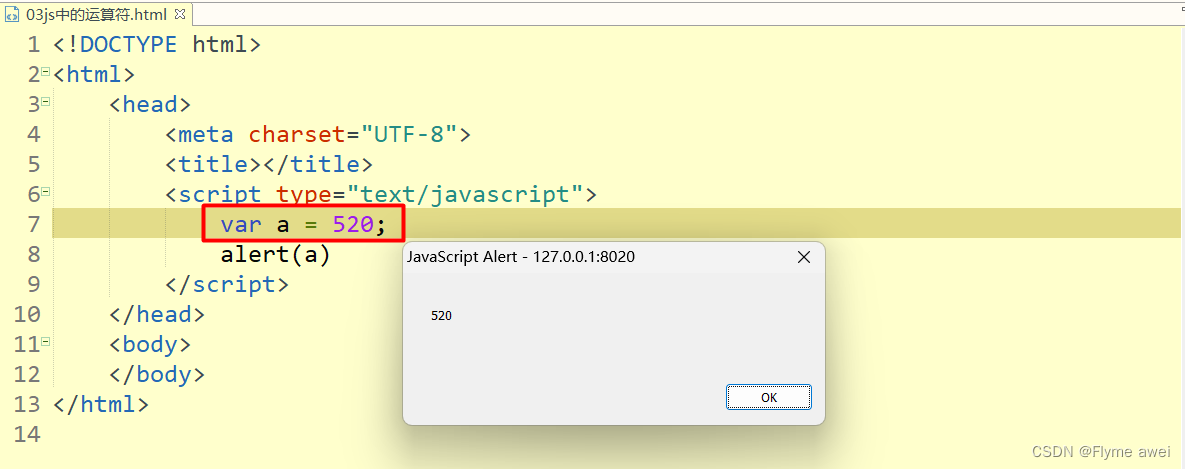1185x469 pixels.
Task: Click the charset attribute in meta tag
Action: [x=296, y=134]
